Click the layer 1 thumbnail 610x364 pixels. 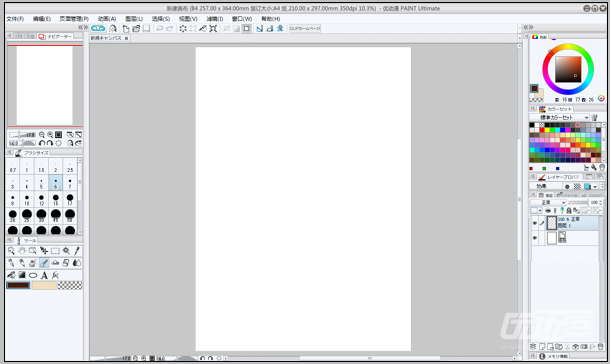click(552, 223)
